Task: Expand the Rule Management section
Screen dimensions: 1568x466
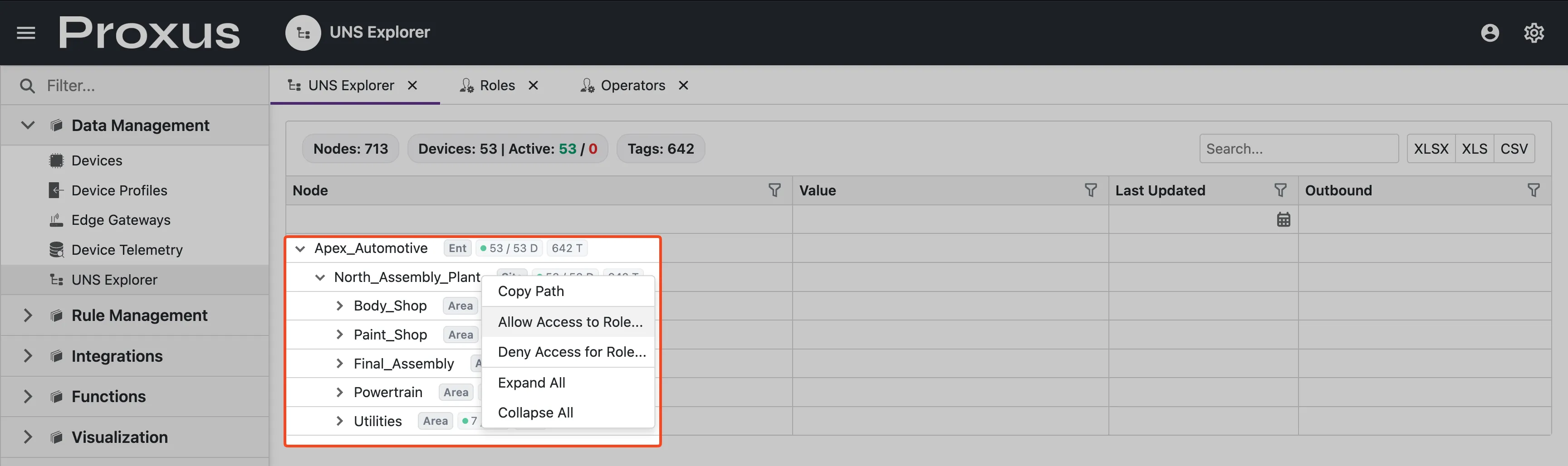Action: point(28,315)
